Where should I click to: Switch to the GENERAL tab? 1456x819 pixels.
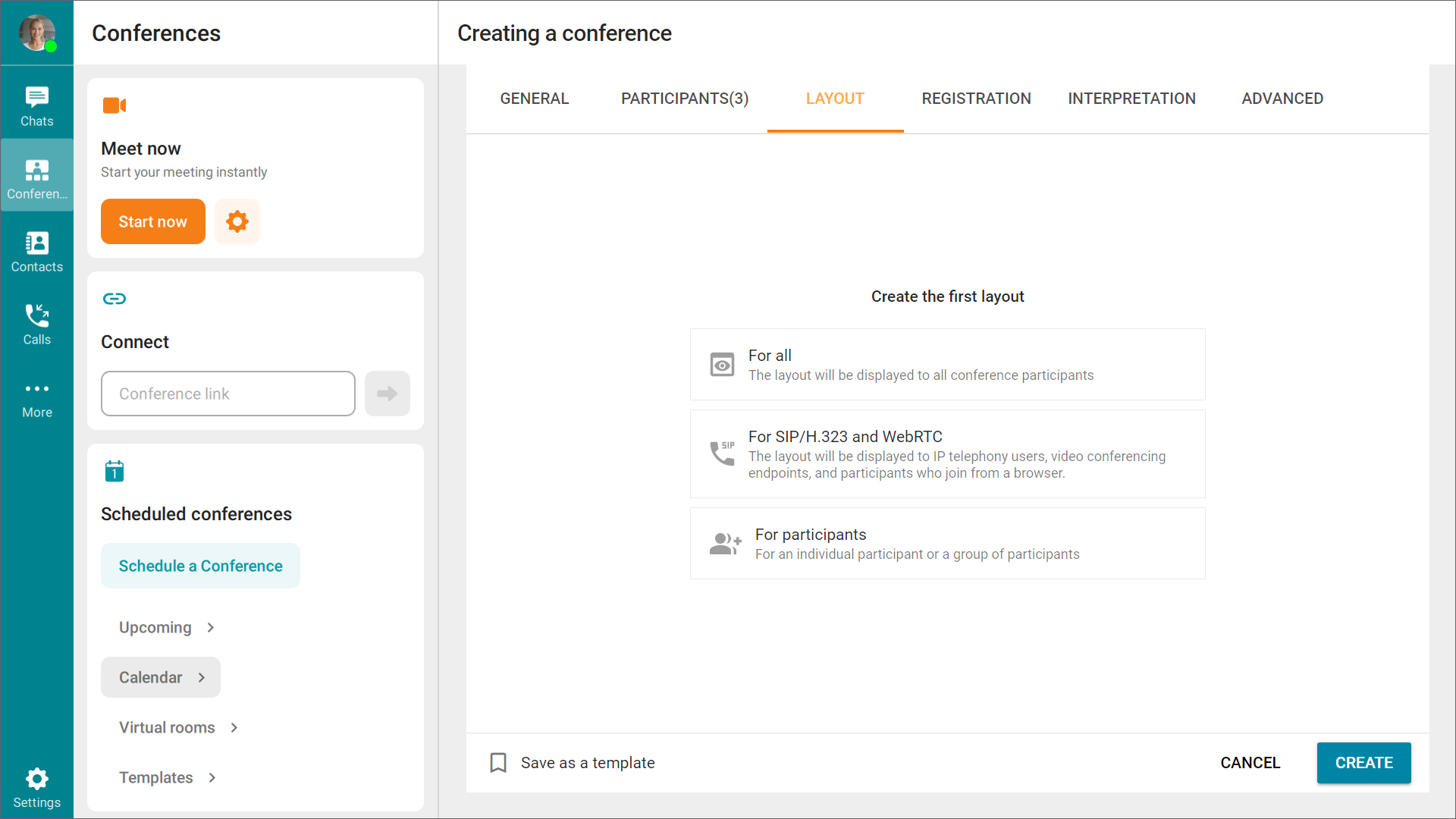[x=535, y=99]
